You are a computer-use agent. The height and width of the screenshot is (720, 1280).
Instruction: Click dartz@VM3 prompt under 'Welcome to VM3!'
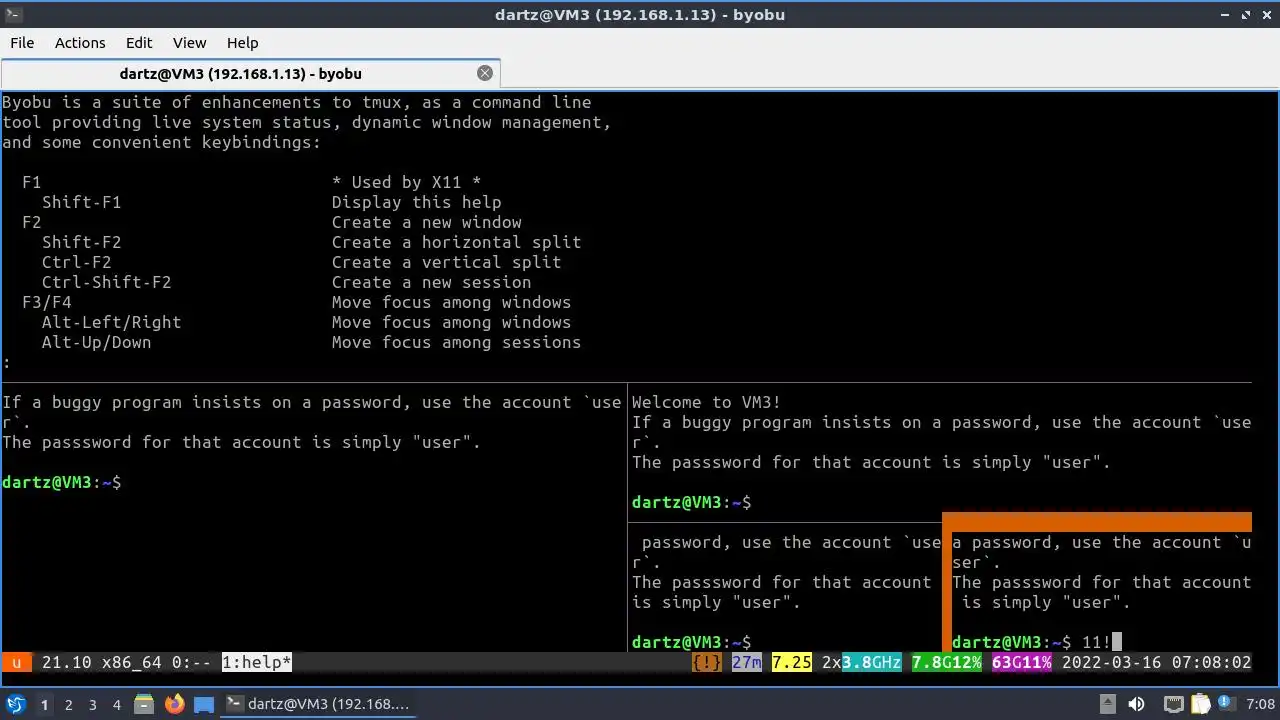pos(691,502)
